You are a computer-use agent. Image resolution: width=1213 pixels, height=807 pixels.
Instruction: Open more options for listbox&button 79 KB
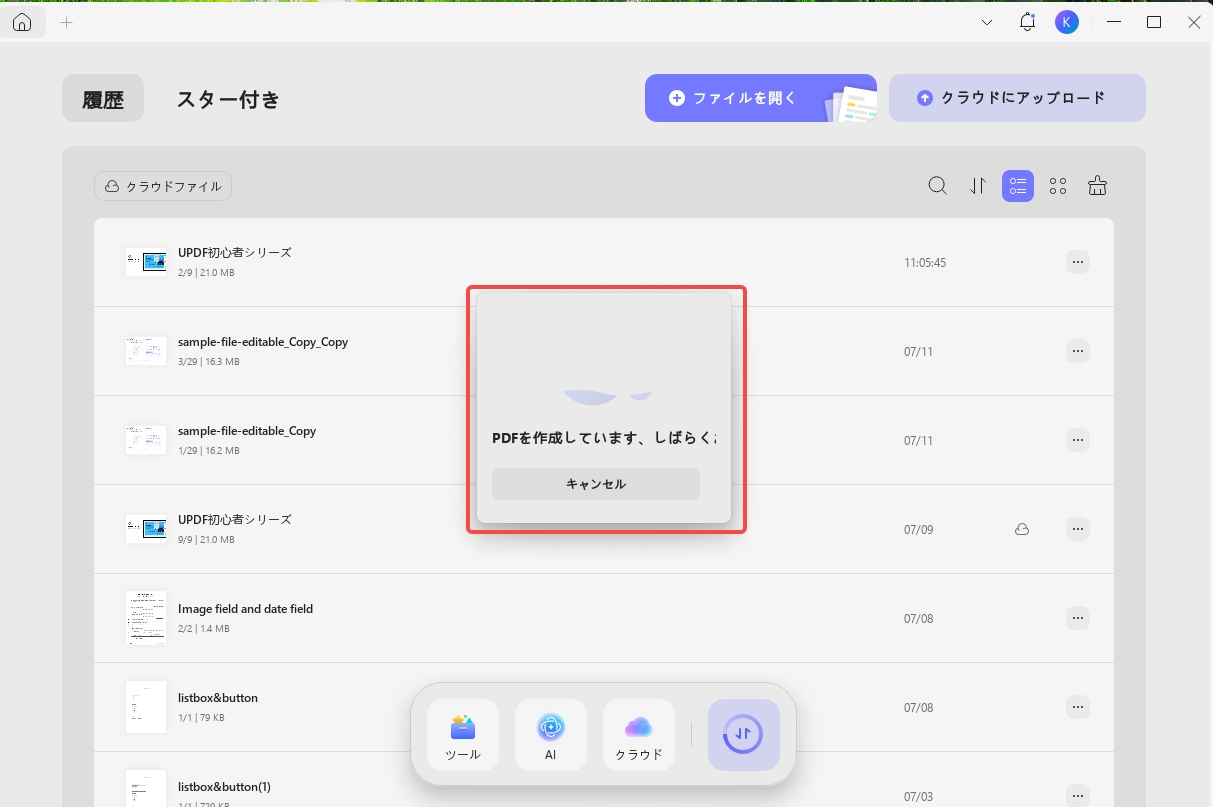pos(1077,707)
